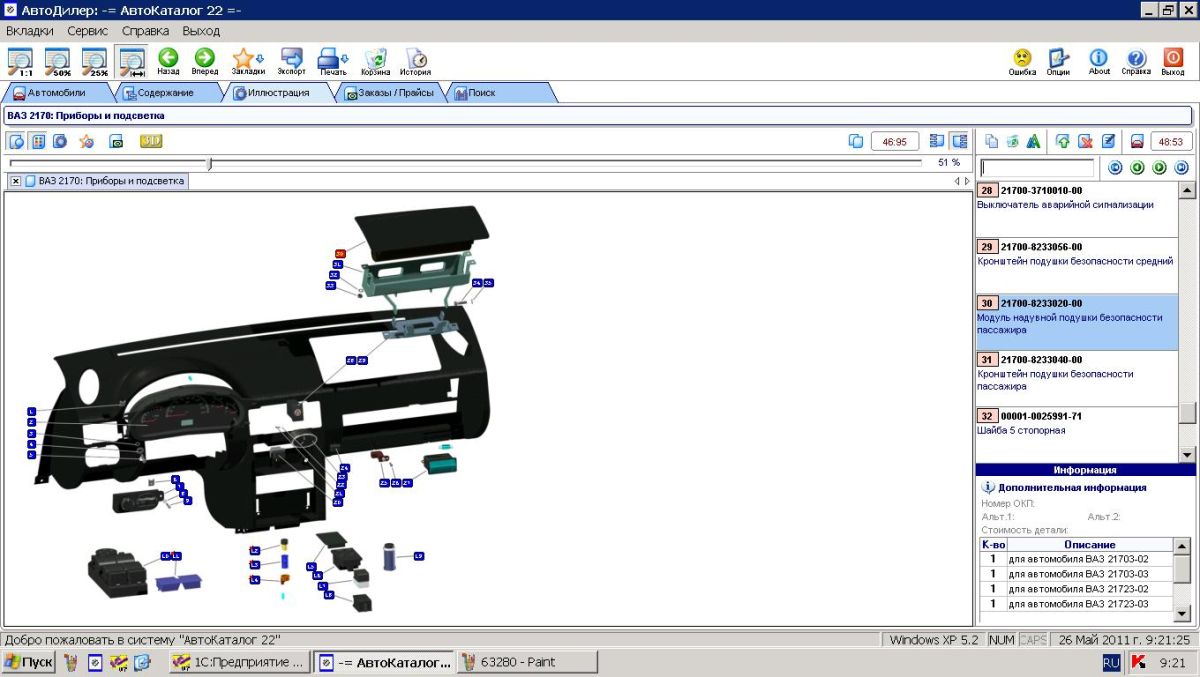Select part 31 Кронштейн подушки безопасности пассажира
The width and height of the screenshot is (1200, 677).
point(1076,378)
